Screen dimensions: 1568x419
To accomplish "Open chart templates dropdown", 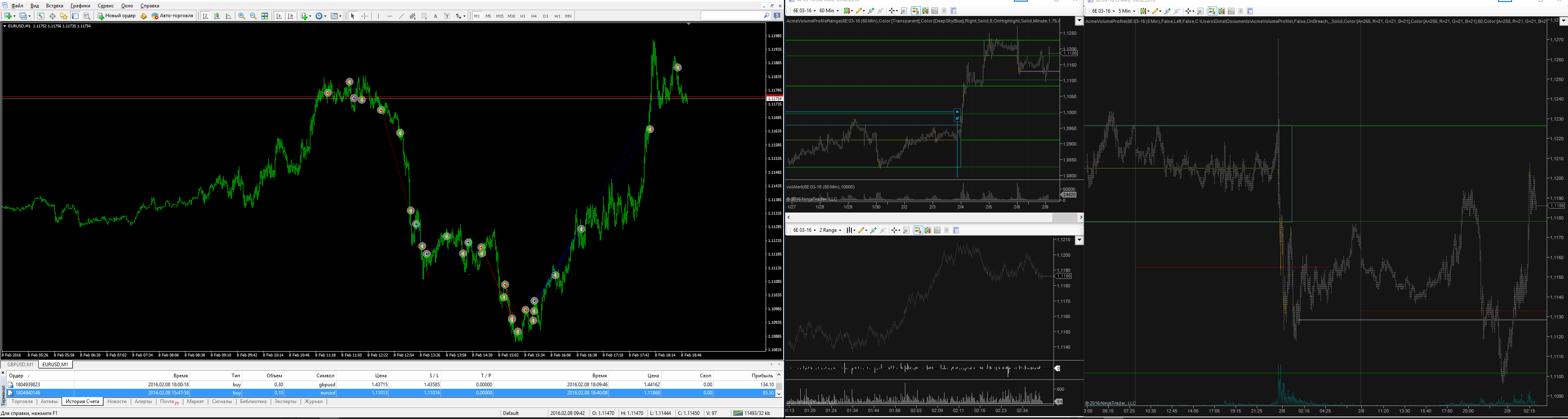I will (336, 16).
